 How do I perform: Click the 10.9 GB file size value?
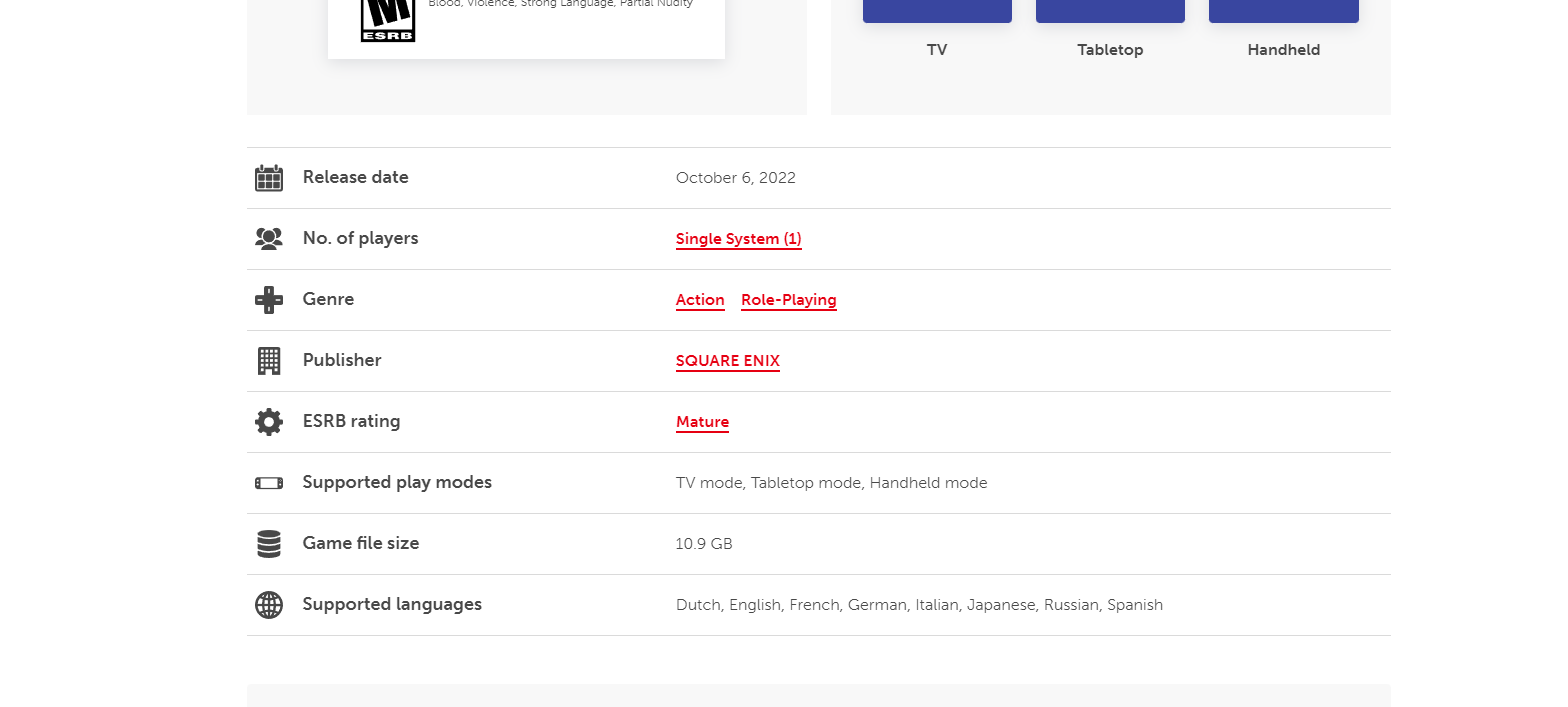pos(704,544)
